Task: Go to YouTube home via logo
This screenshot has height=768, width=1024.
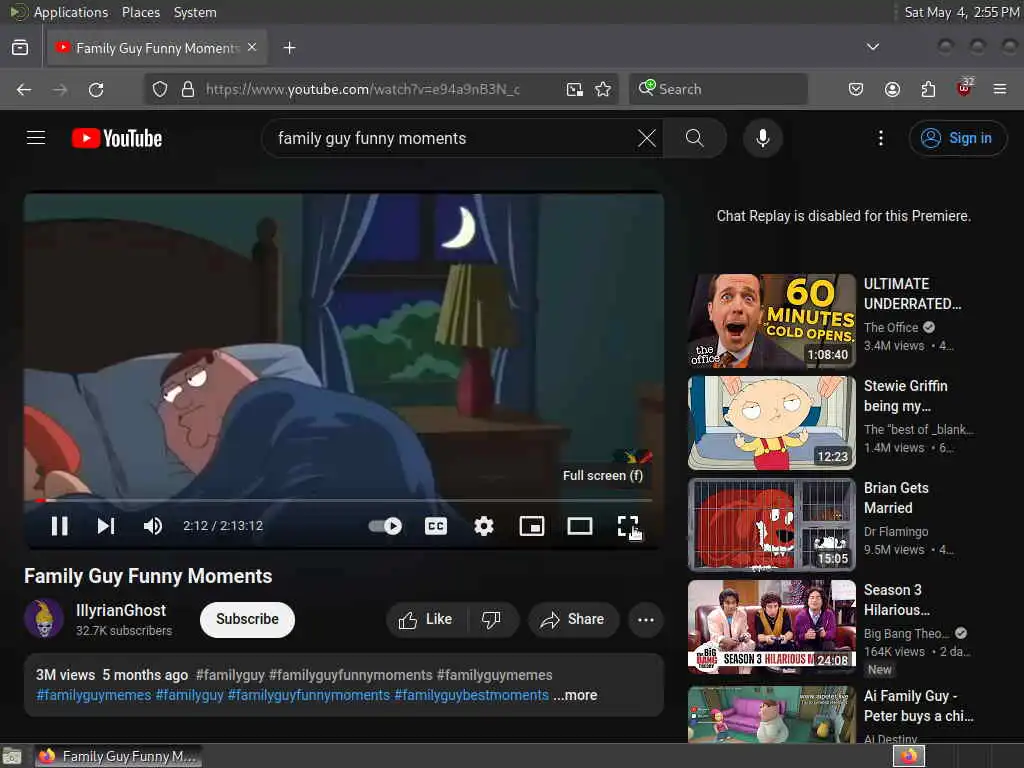Action: pyautogui.click(x=117, y=138)
